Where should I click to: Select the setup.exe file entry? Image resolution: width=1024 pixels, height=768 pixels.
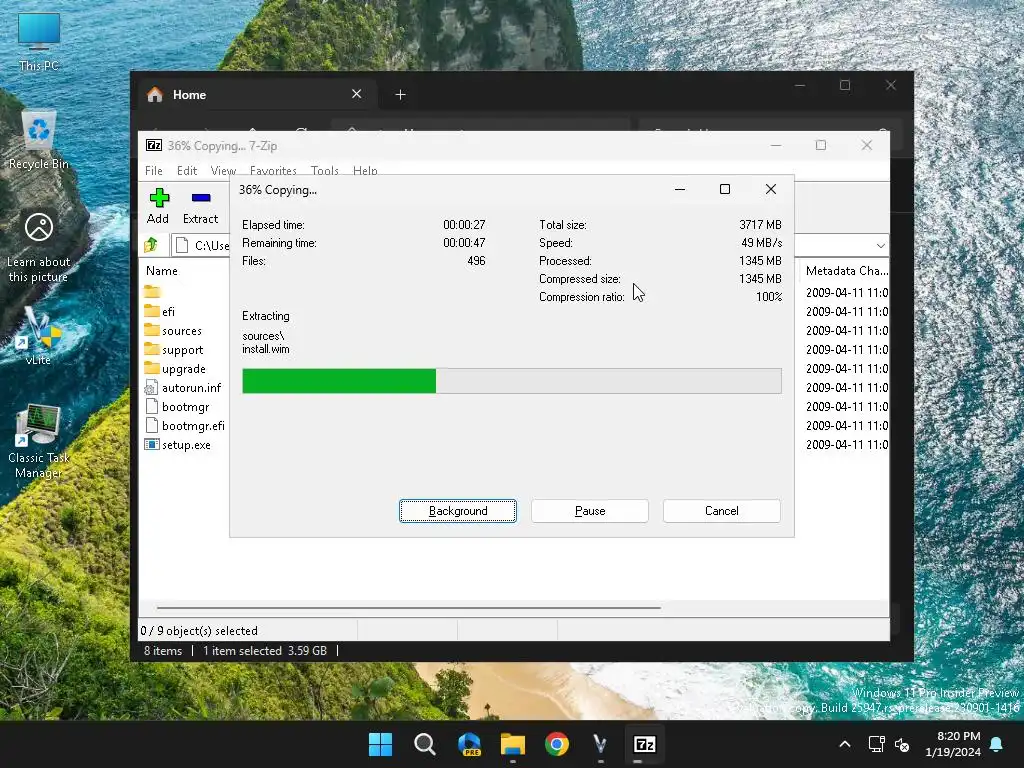[178, 444]
